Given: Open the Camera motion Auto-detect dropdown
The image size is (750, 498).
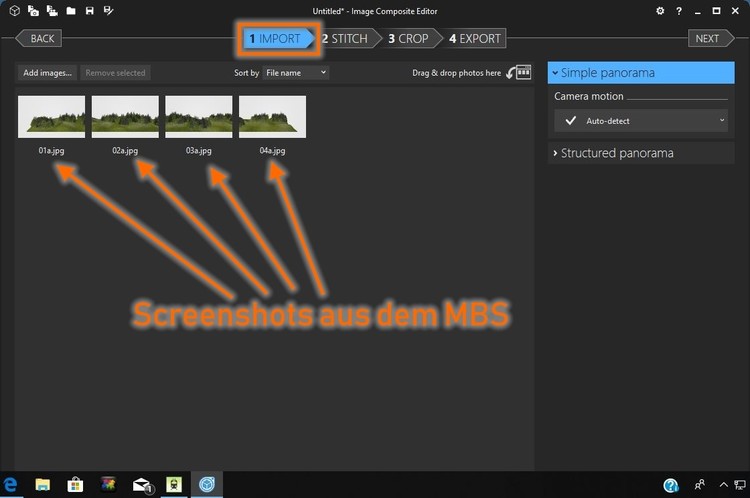Looking at the screenshot, I should point(641,121).
